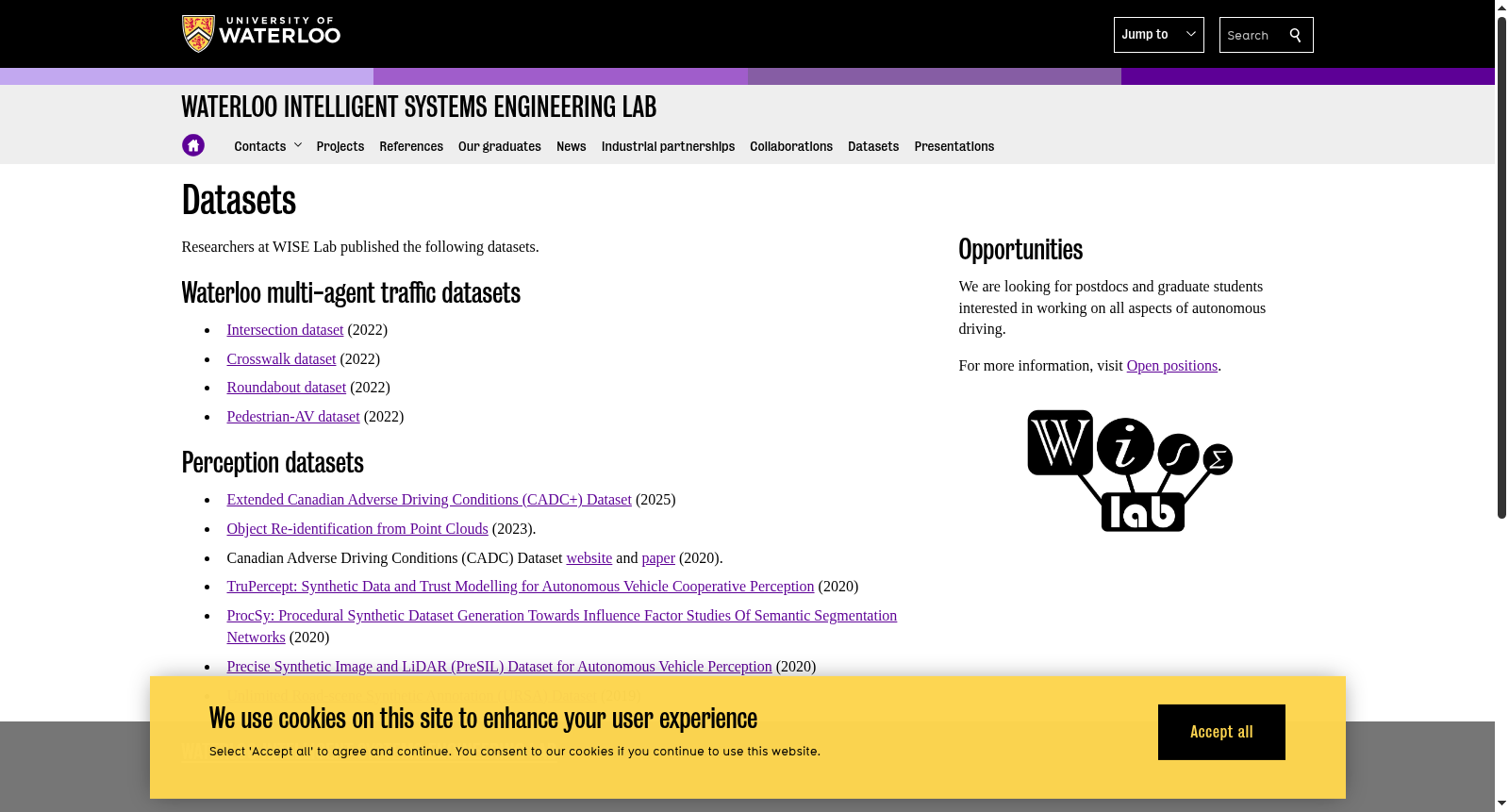The height and width of the screenshot is (812, 1509).
Task: Click the Waterloo Intelligent Systems Engineering Lab title
Action: [x=419, y=108]
